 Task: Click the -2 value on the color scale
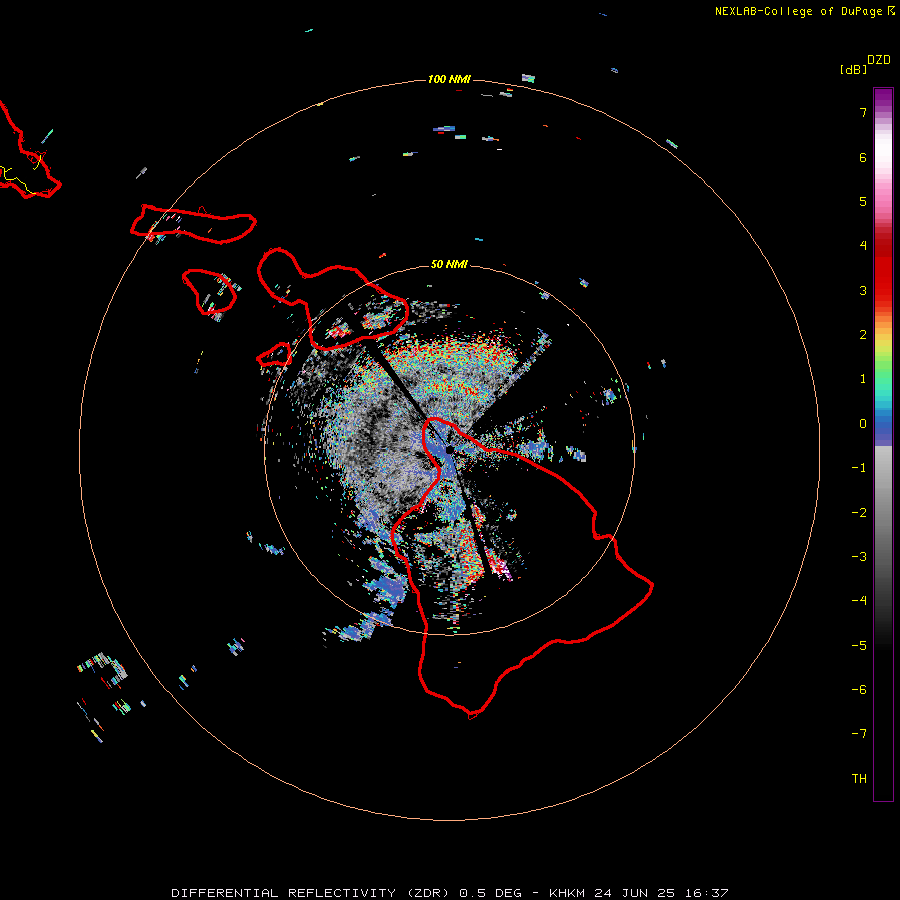(859, 513)
